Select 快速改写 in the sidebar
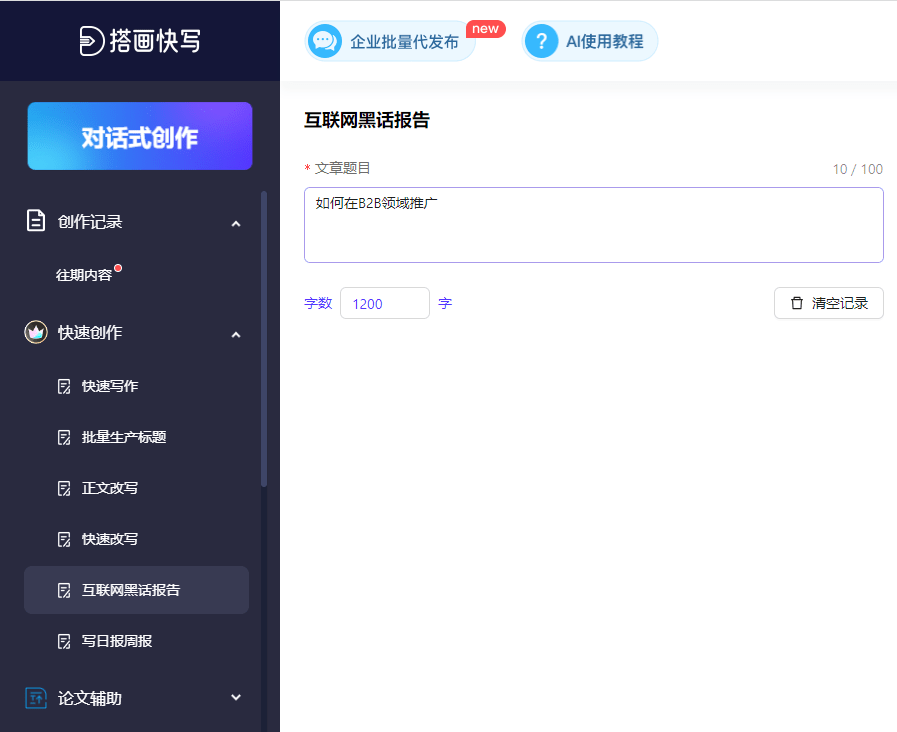The width and height of the screenshot is (897, 732). [x=110, y=539]
